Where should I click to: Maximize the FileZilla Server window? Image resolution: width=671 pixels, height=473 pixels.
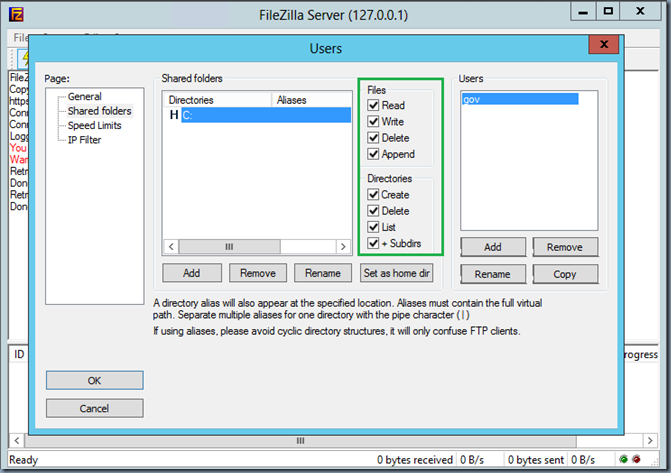[x=608, y=12]
